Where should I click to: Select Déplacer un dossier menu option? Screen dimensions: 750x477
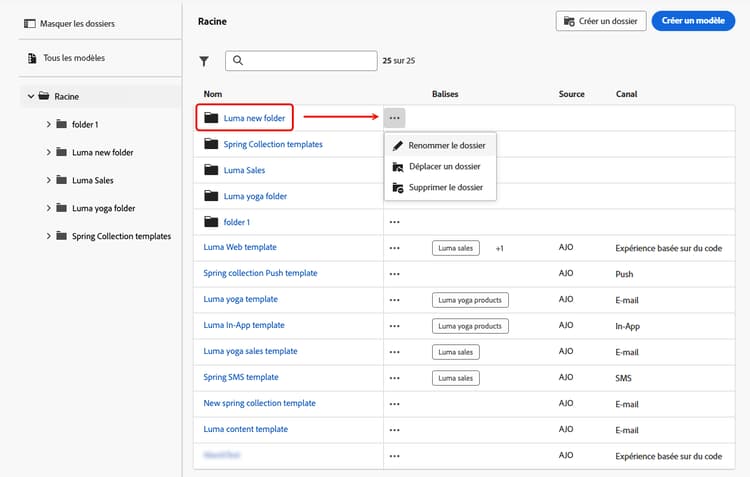pyautogui.click(x=444, y=166)
